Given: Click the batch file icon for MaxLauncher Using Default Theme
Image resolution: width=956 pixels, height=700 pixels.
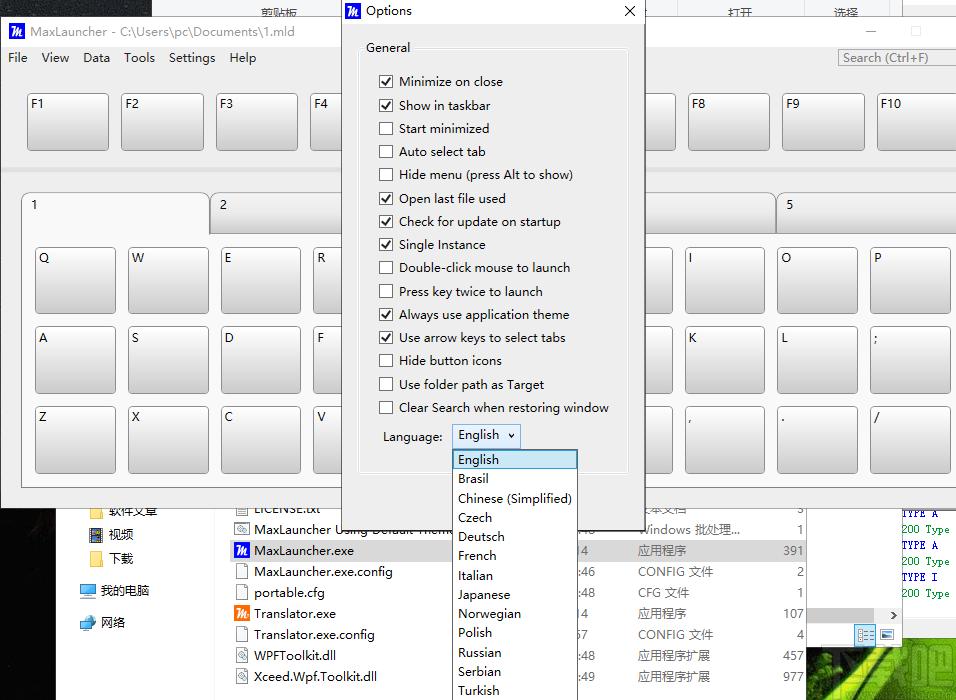Looking at the screenshot, I should (x=242, y=529).
